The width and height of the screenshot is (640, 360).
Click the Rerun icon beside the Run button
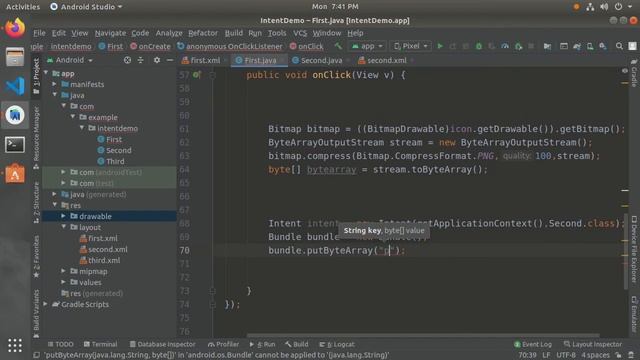click(453, 46)
